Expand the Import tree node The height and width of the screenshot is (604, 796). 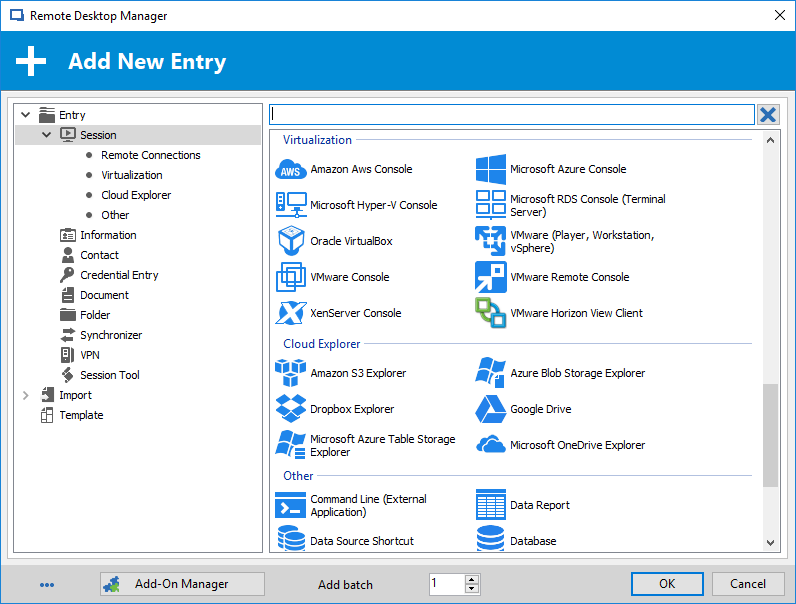tap(26, 395)
